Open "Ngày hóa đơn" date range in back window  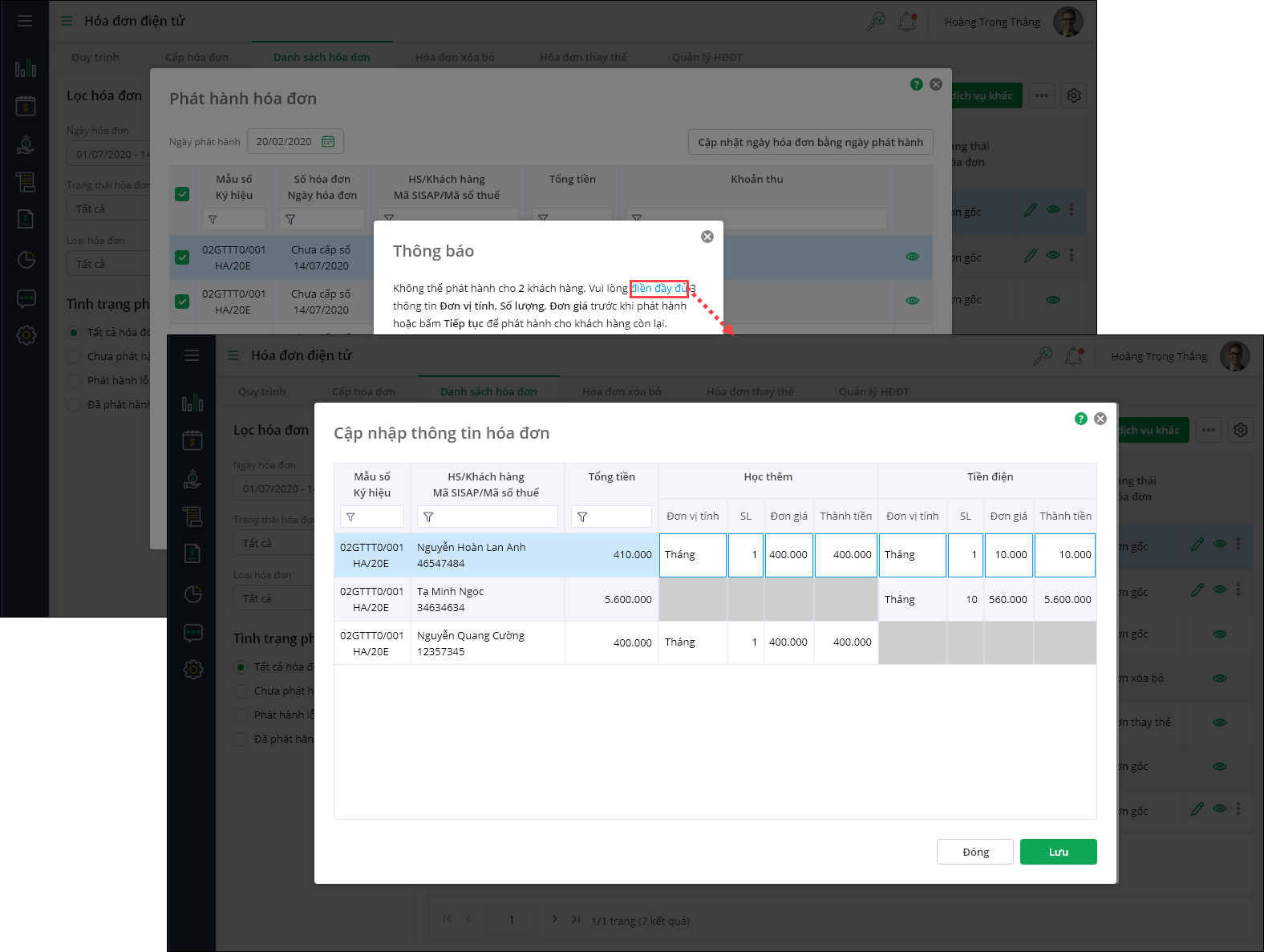click(108, 154)
